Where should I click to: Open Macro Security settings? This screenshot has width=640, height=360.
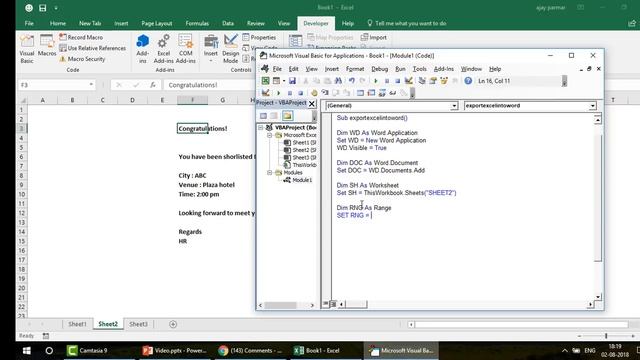pyautogui.click(x=82, y=59)
